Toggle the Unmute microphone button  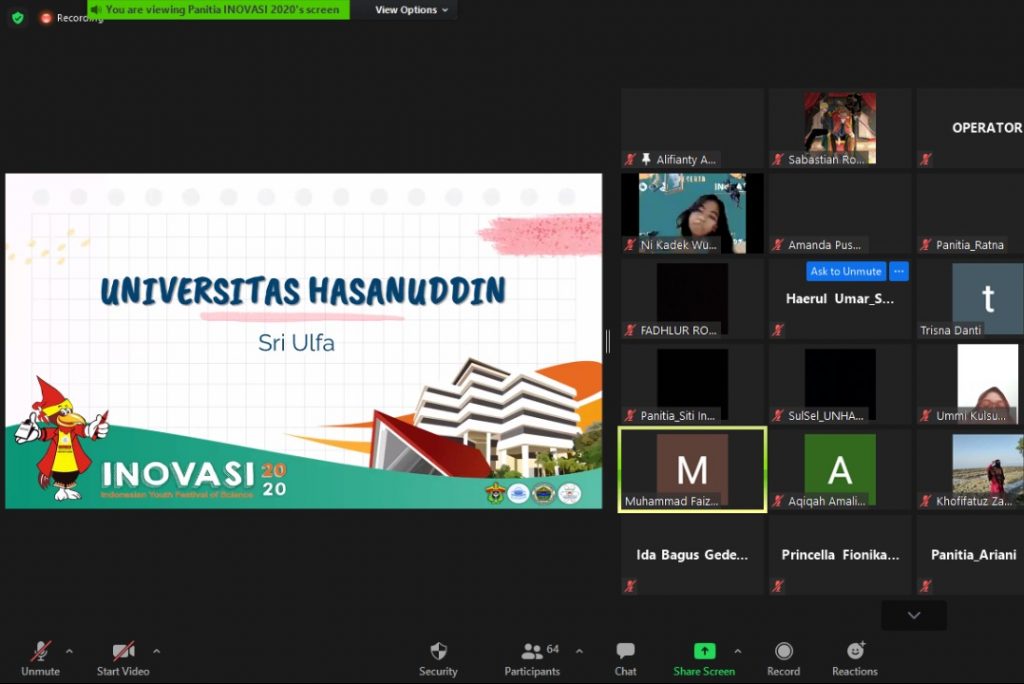click(x=40, y=652)
